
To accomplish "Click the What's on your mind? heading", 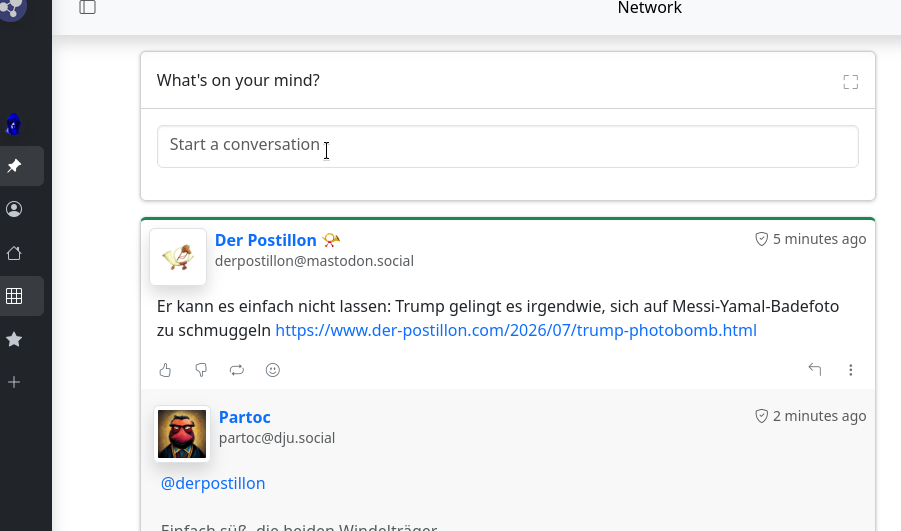I will [238, 80].
